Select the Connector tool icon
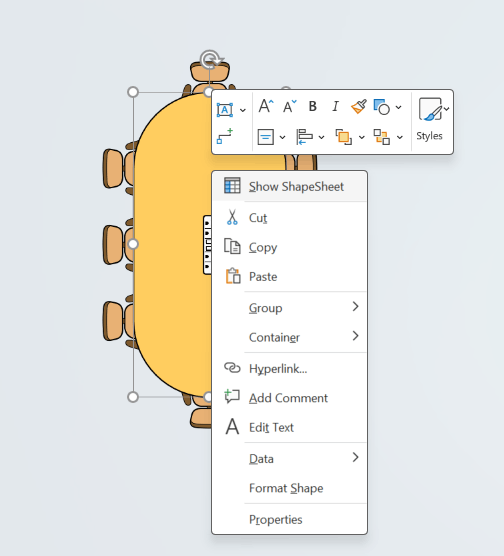The image size is (504, 556). point(225,136)
